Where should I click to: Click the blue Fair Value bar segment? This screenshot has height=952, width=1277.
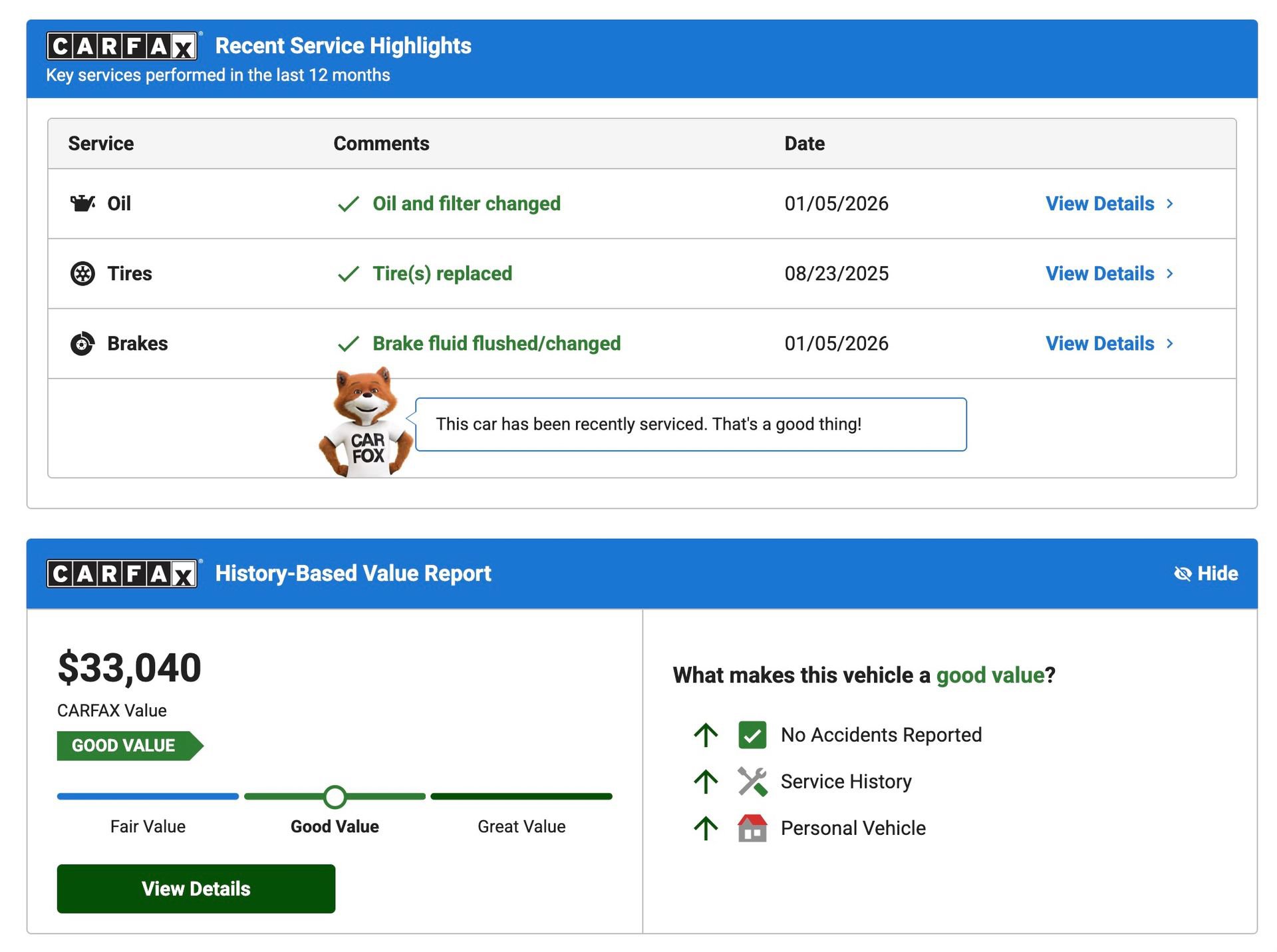tap(148, 796)
